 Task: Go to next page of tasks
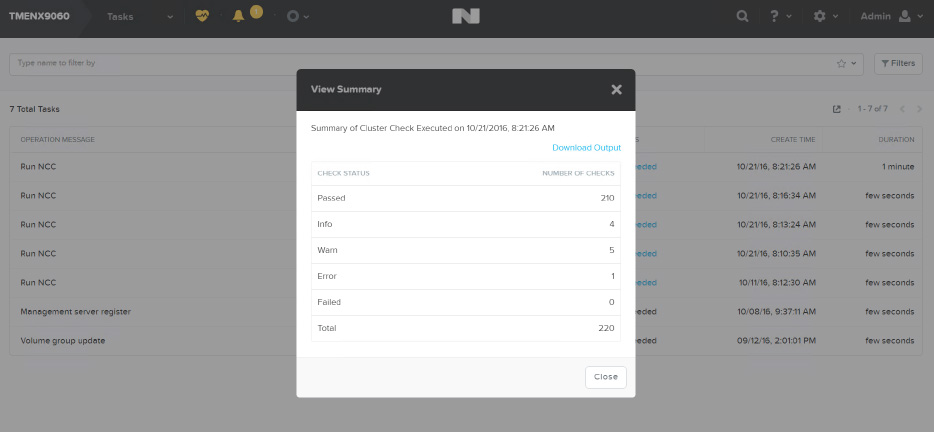click(x=920, y=109)
